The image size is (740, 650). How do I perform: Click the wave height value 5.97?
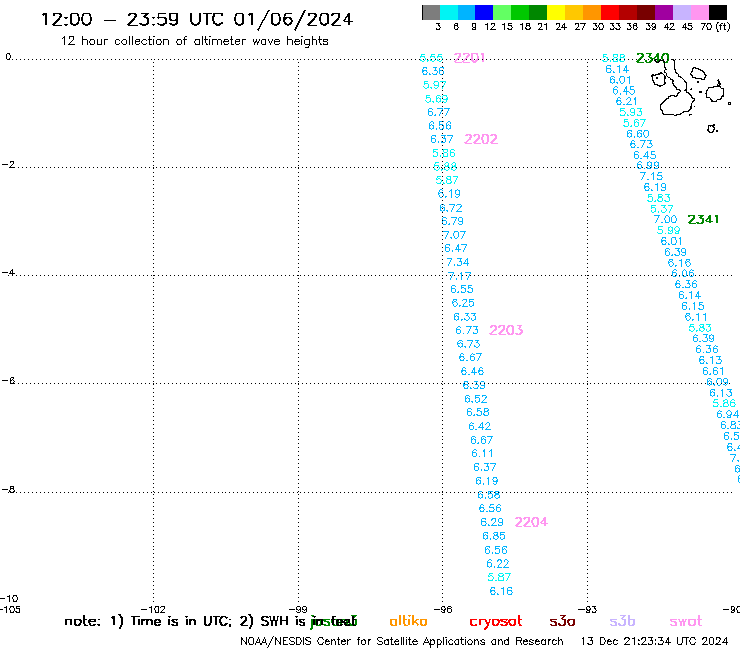tap(434, 85)
